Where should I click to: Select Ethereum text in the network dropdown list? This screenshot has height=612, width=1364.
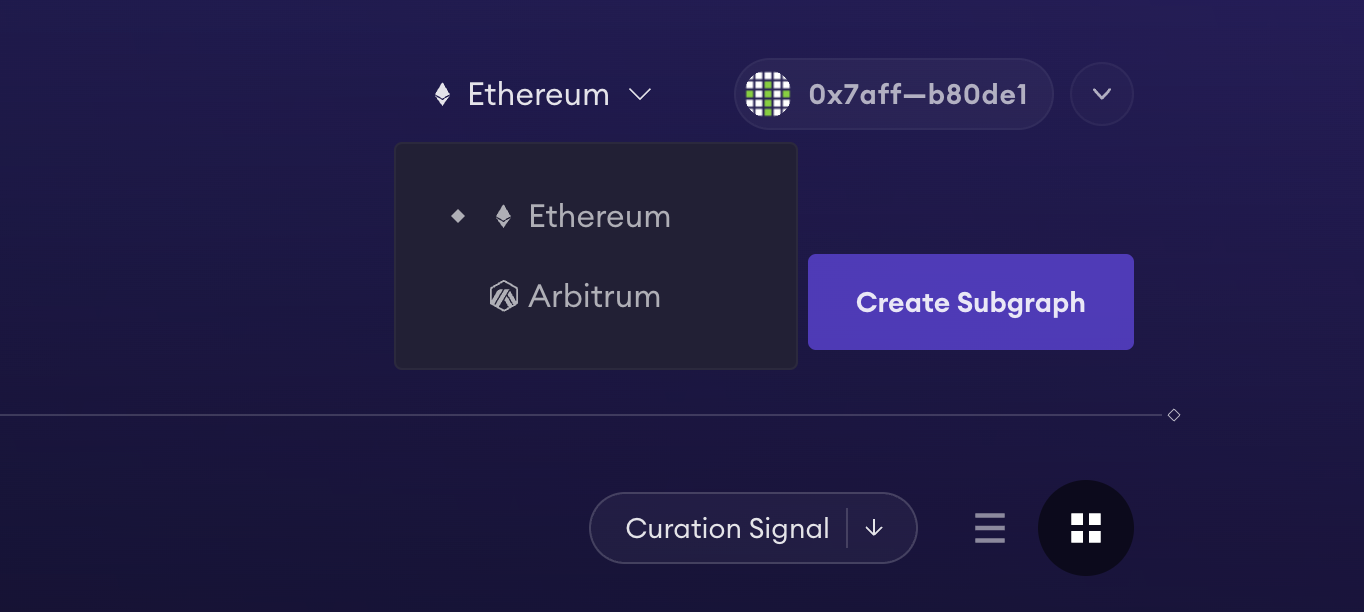pos(599,217)
